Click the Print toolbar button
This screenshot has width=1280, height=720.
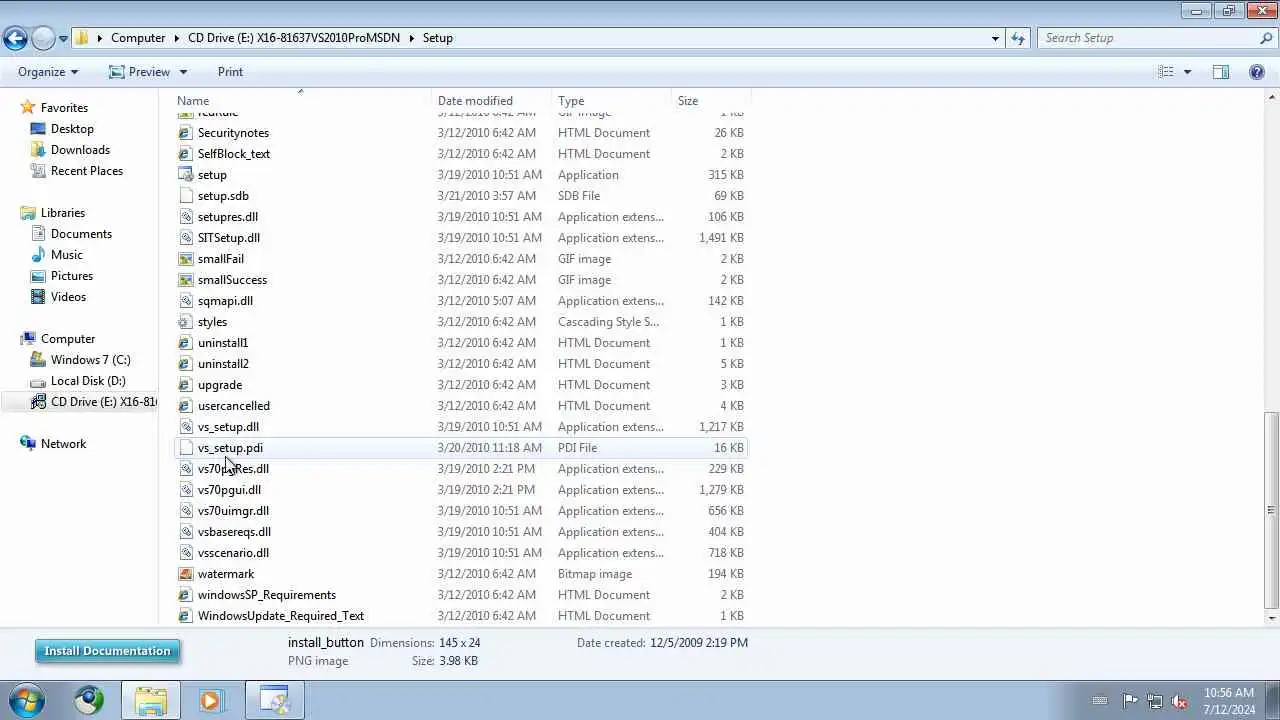click(x=230, y=72)
